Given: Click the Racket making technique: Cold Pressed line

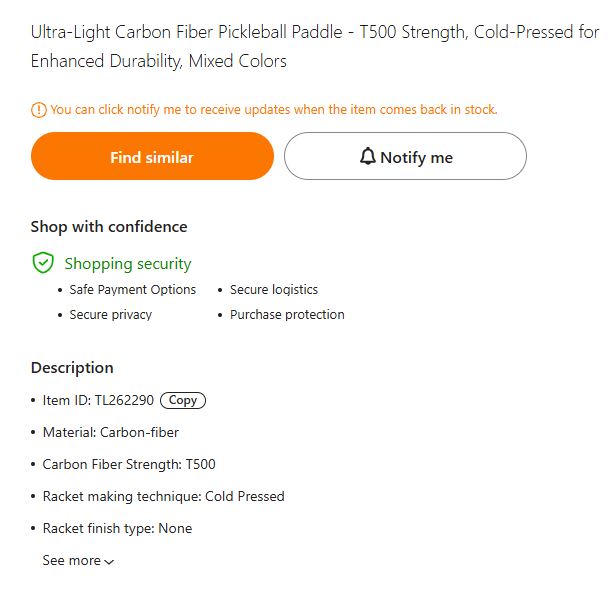Looking at the screenshot, I should 163,496.
